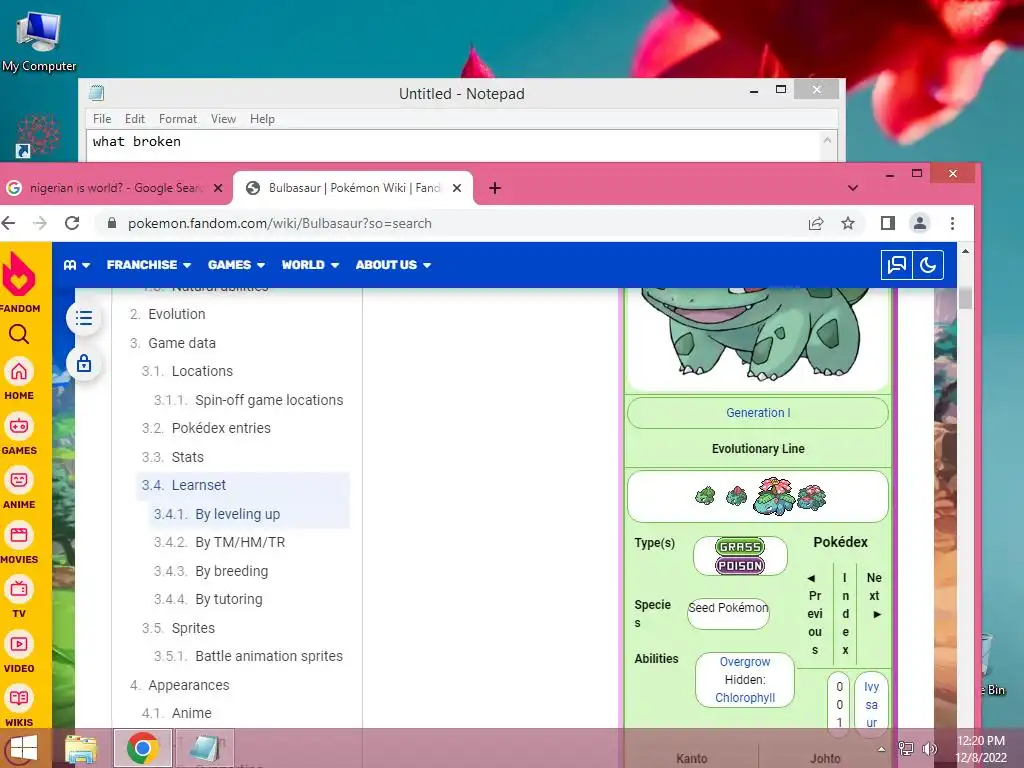View site info lock icon
1024x768 pixels.
pos(112,223)
